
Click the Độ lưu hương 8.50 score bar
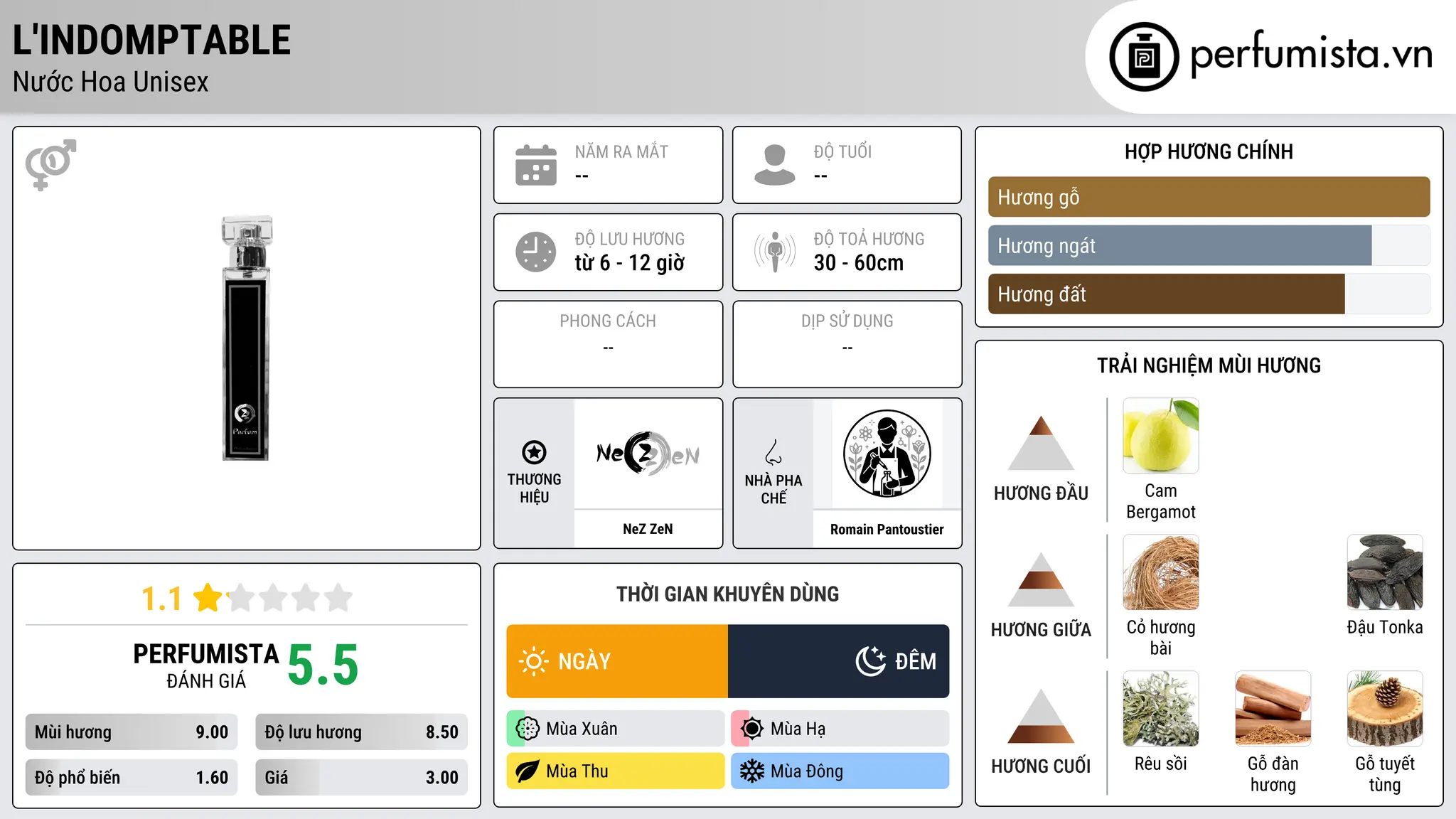point(362,732)
